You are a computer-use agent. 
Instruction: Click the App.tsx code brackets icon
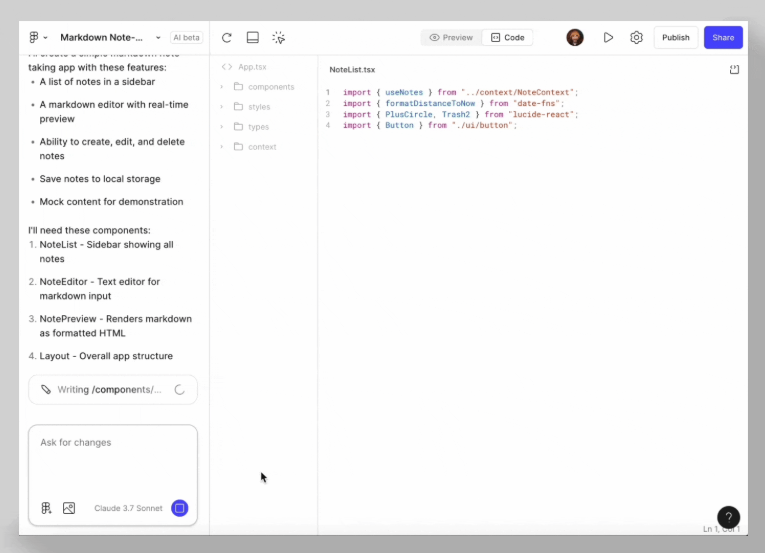(227, 67)
